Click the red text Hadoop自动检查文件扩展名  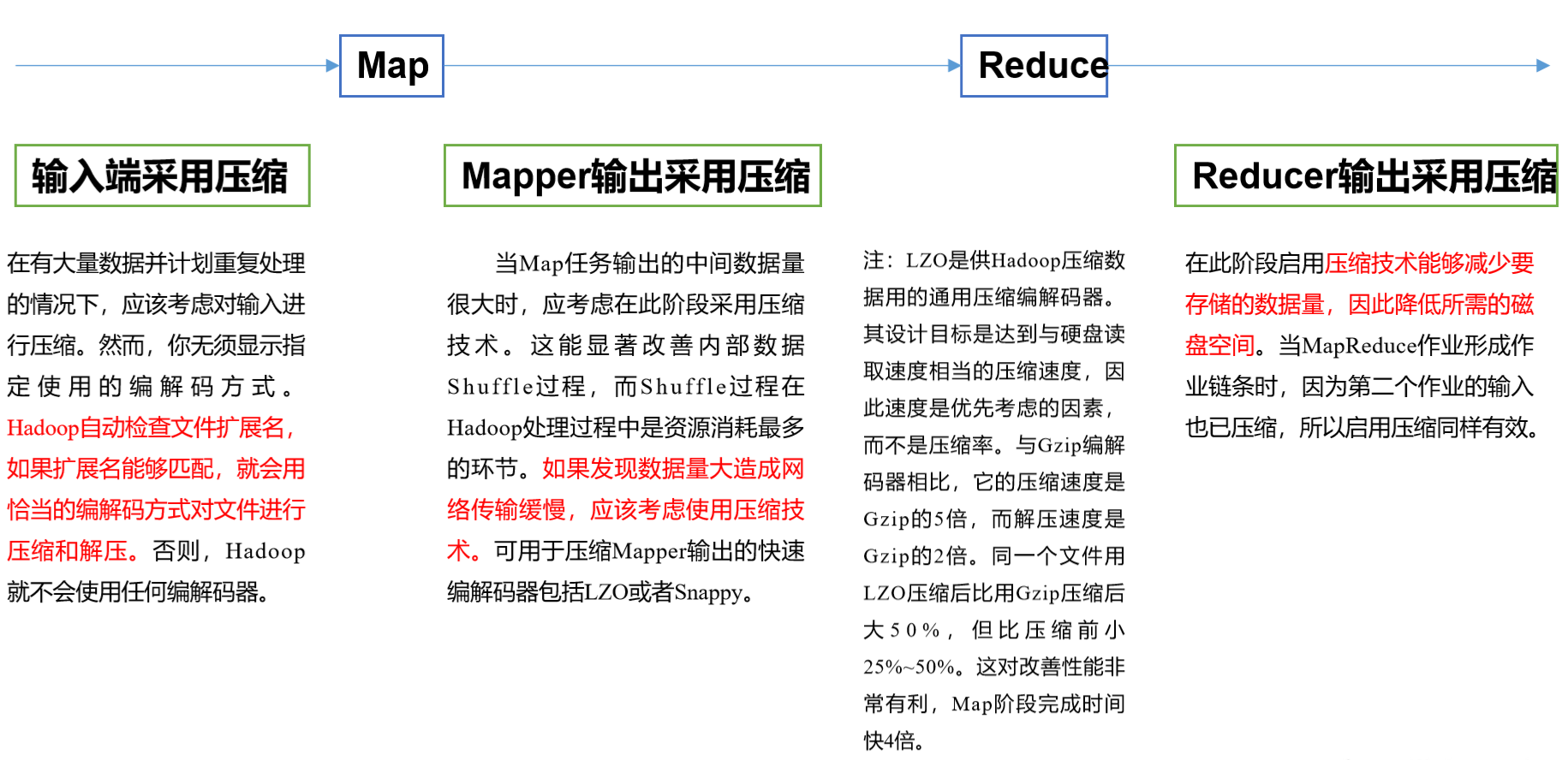[146, 427]
